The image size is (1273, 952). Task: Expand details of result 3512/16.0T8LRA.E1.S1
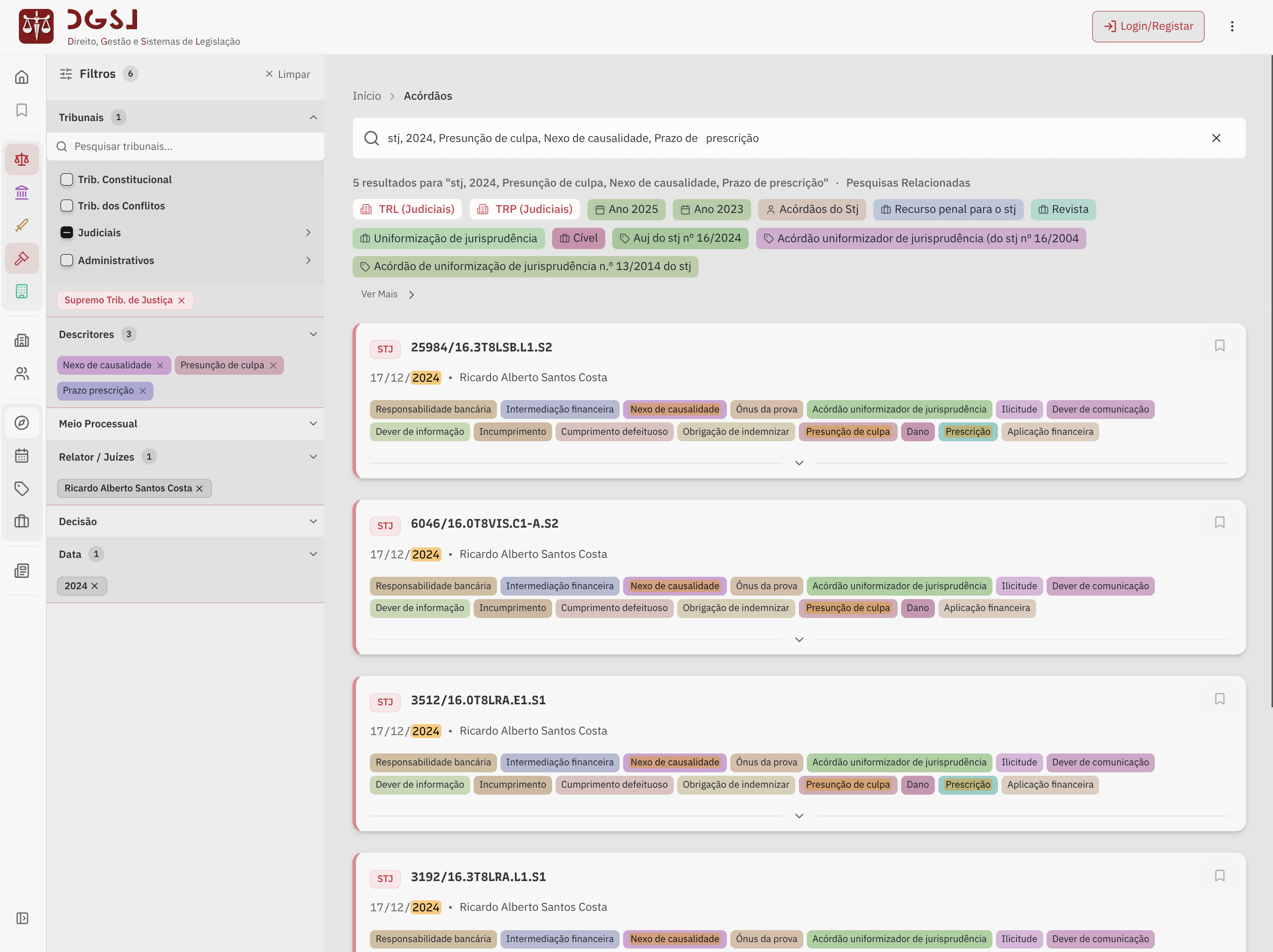click(x=799, y=816)
